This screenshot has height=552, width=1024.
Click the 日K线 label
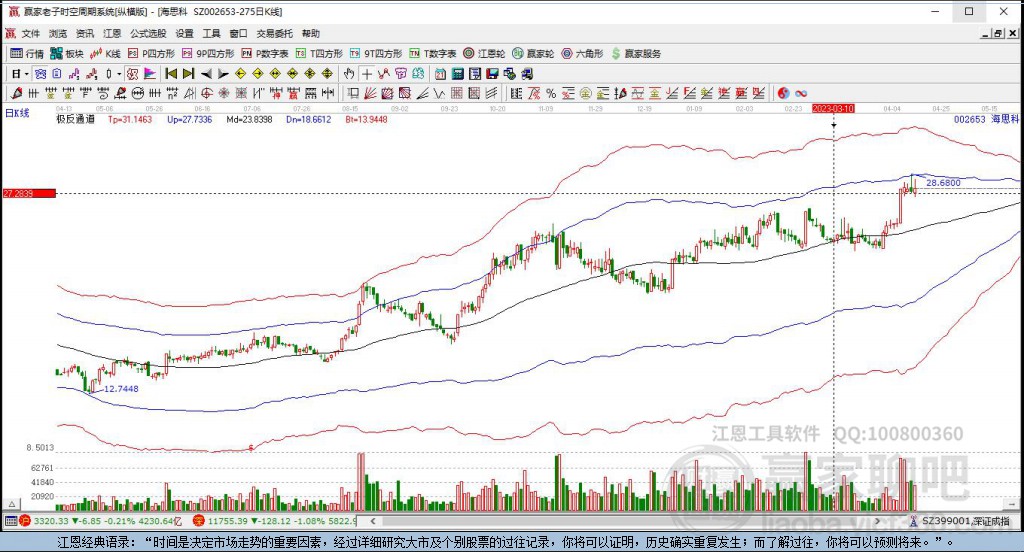coord(18,113)
